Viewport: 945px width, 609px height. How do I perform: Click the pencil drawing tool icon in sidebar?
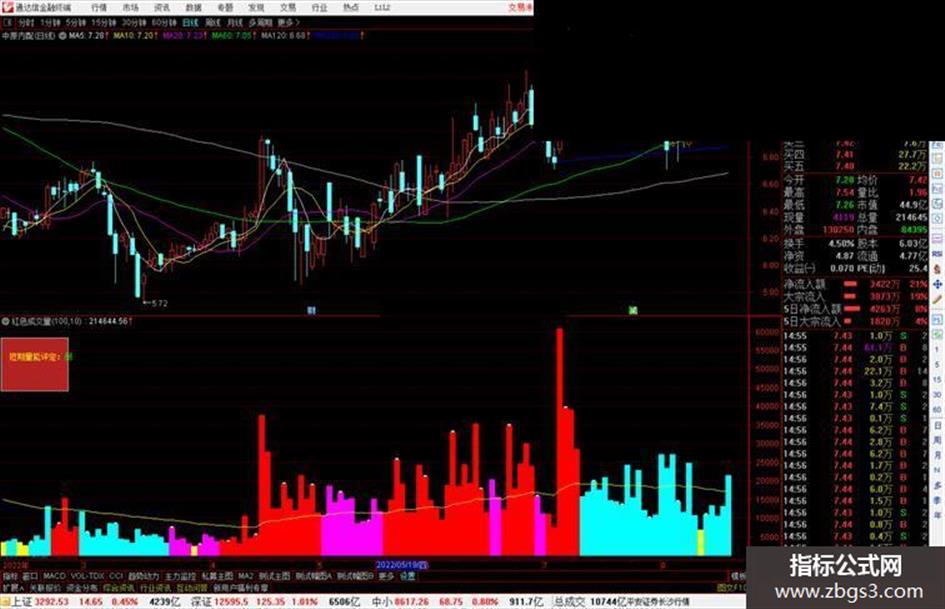[x=937, y=299]
